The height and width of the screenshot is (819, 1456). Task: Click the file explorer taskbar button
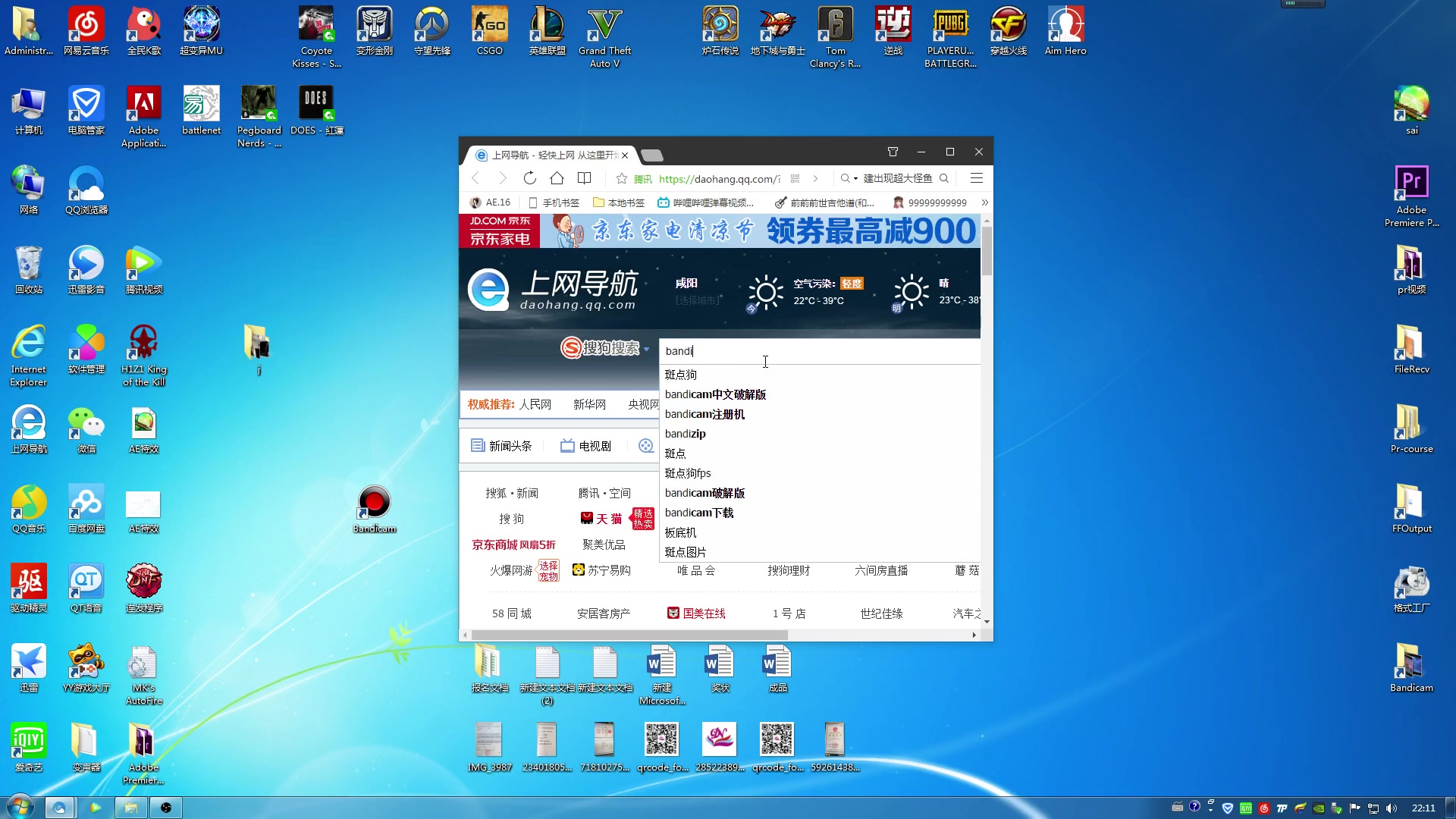coord(130,808)
